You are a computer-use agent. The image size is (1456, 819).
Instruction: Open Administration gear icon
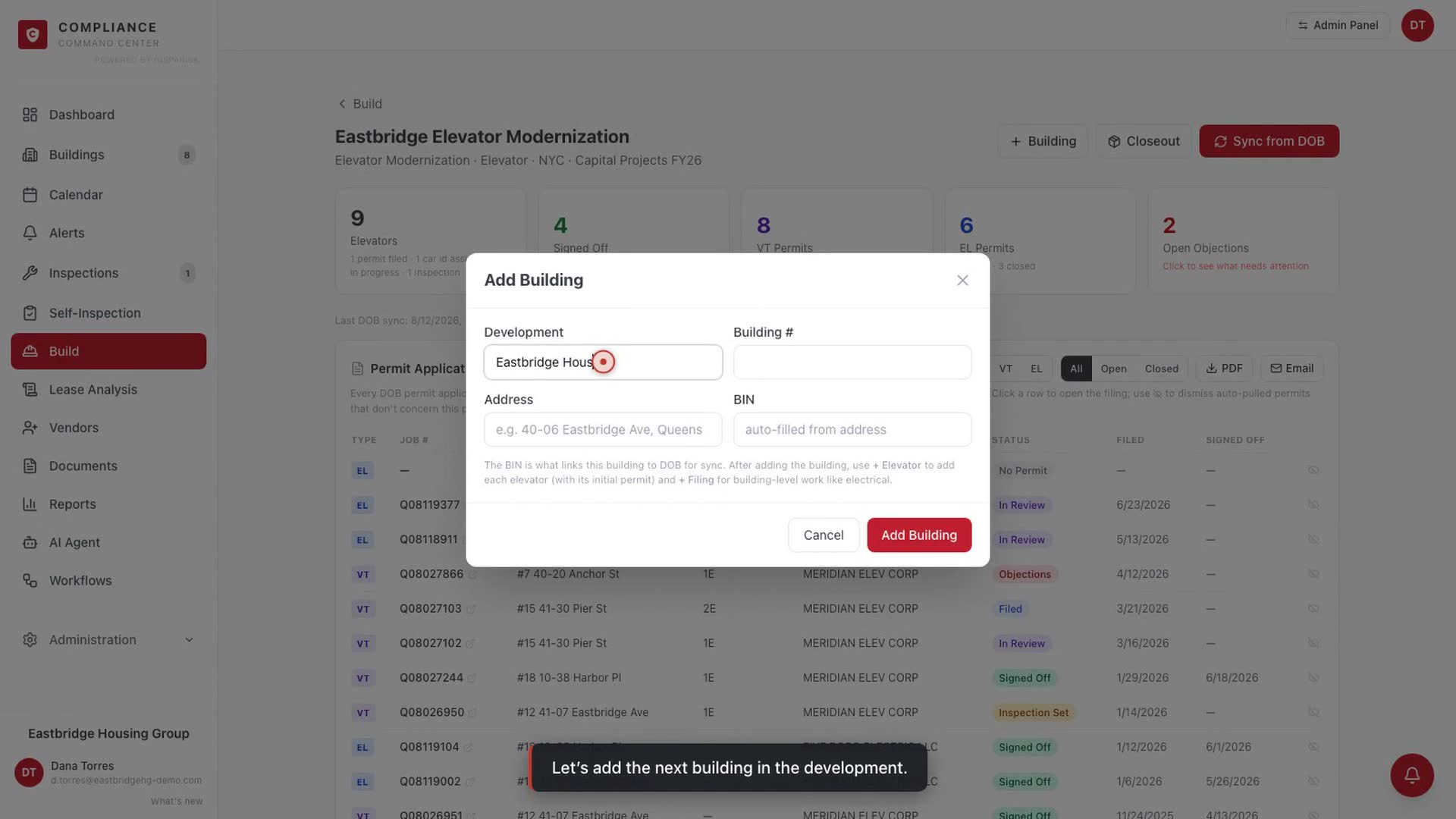pyautogui.click(x=30, y=640)
